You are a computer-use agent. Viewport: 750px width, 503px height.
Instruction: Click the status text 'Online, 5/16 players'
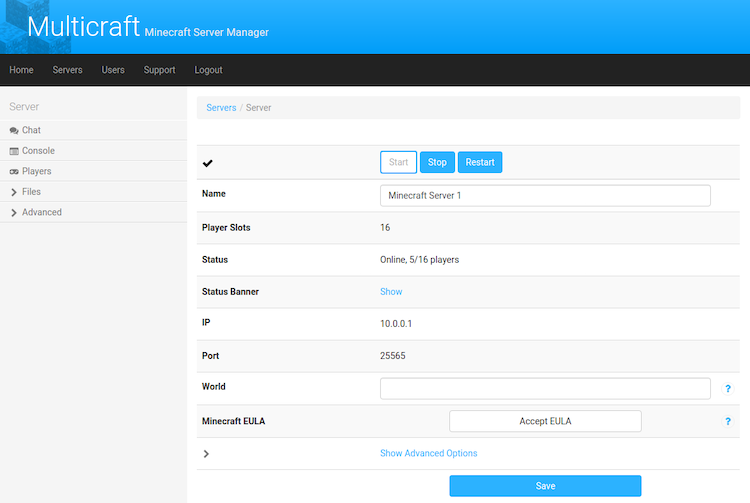[x=419, y=260]
